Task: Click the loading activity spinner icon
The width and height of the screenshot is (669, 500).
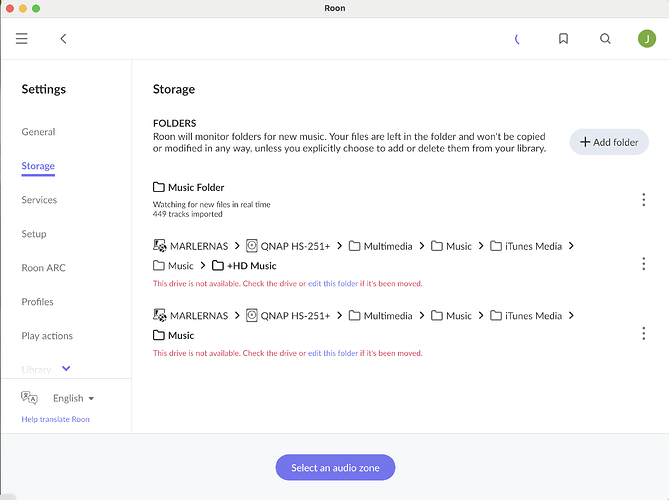Action: (x=517, y=39)
